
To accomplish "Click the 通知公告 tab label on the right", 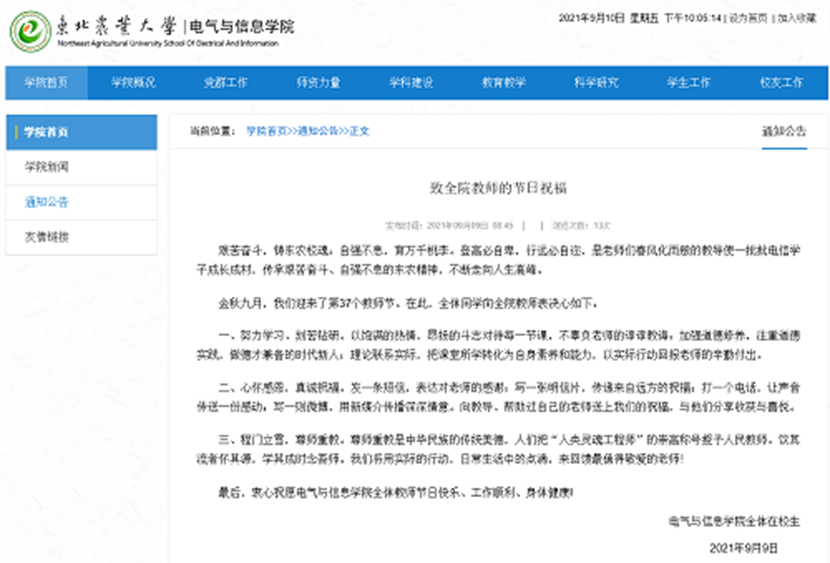I will click(x=783, y=131).
